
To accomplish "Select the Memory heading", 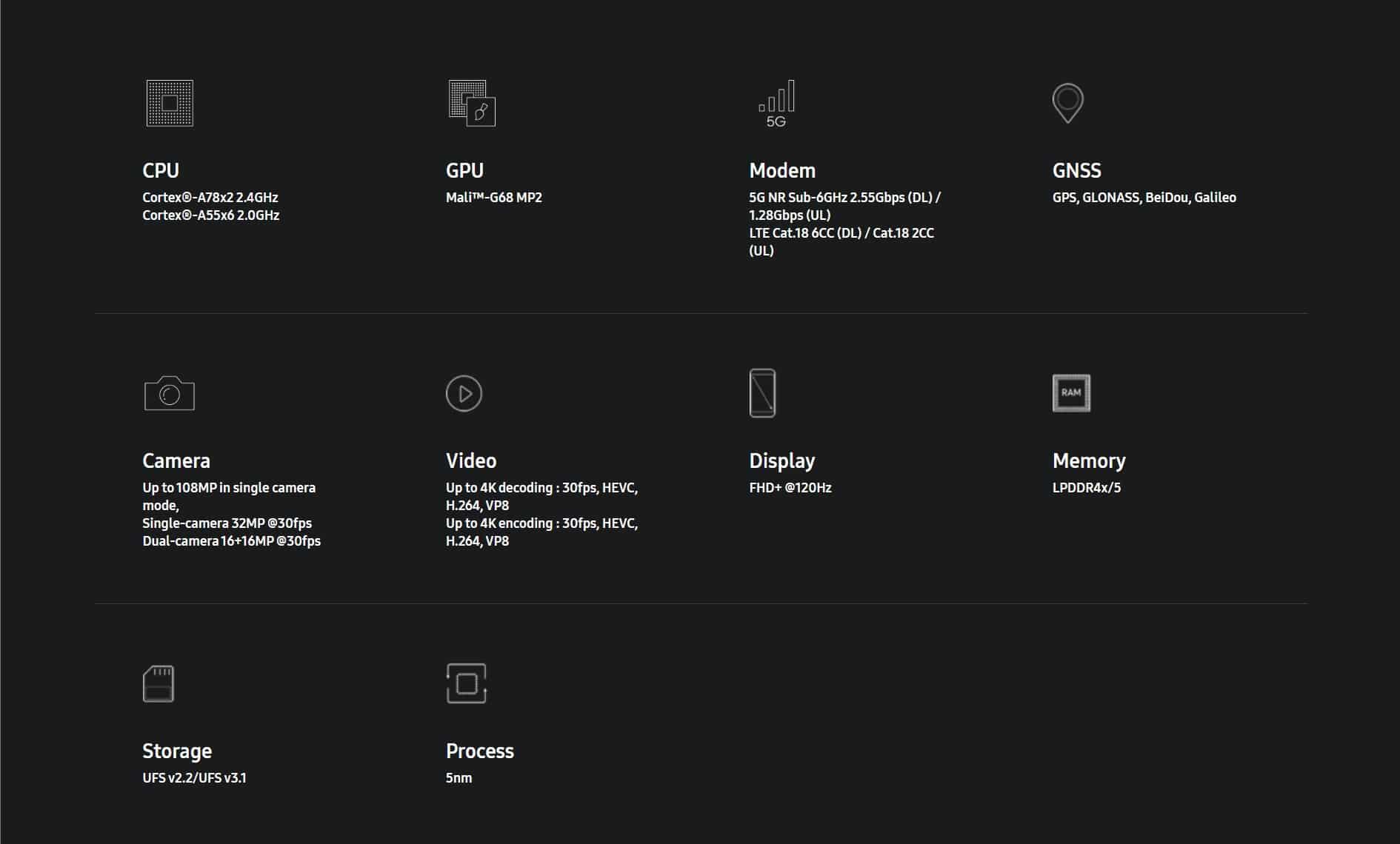I will (1089, 460).
